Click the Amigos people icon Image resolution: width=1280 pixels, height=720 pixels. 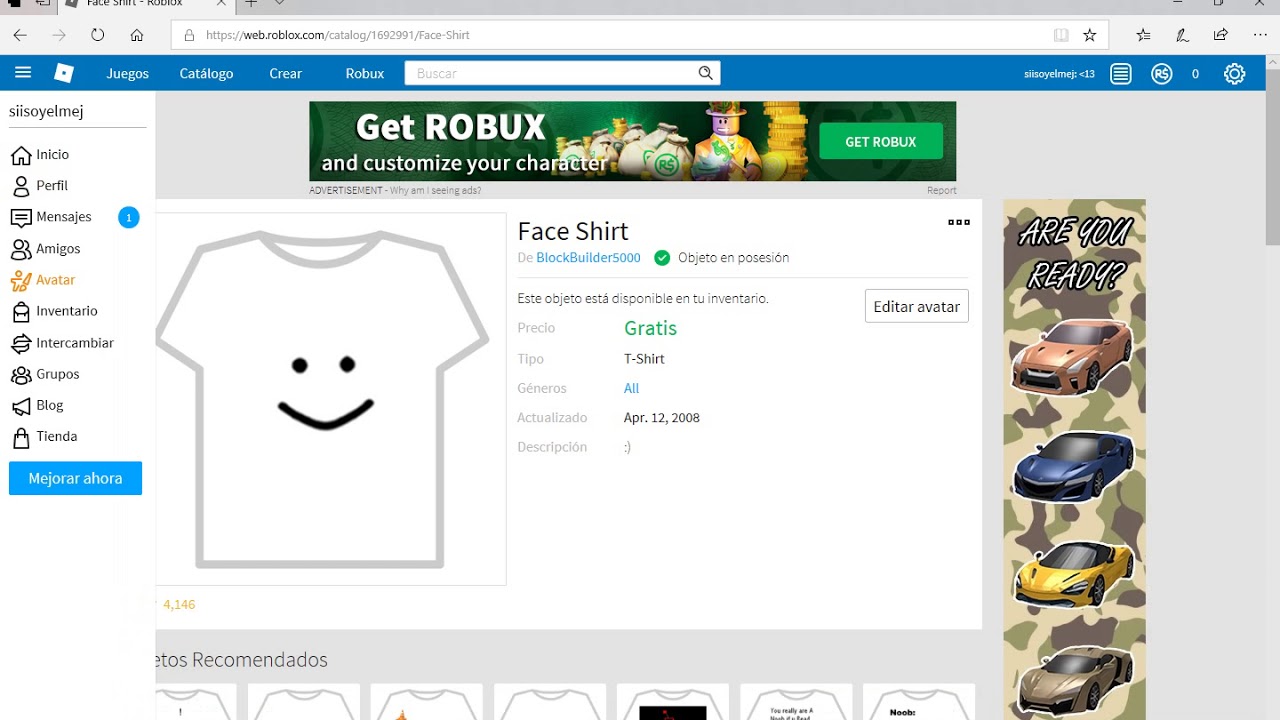(x=21, y=249)
